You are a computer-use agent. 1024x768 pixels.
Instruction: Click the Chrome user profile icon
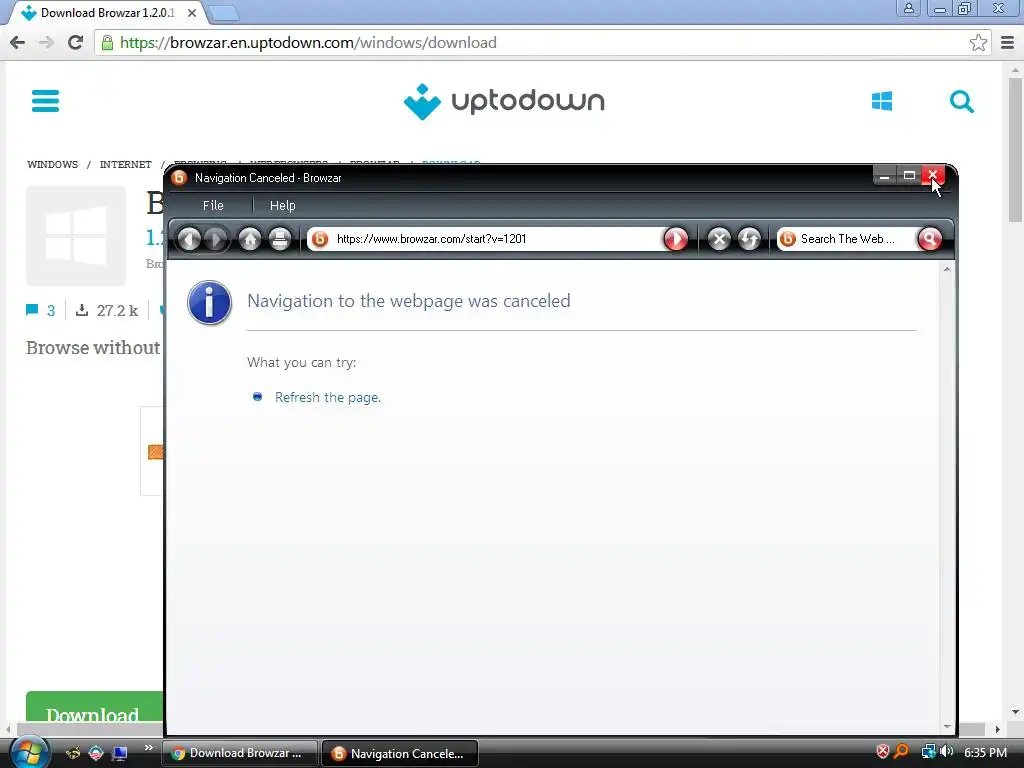908,8
